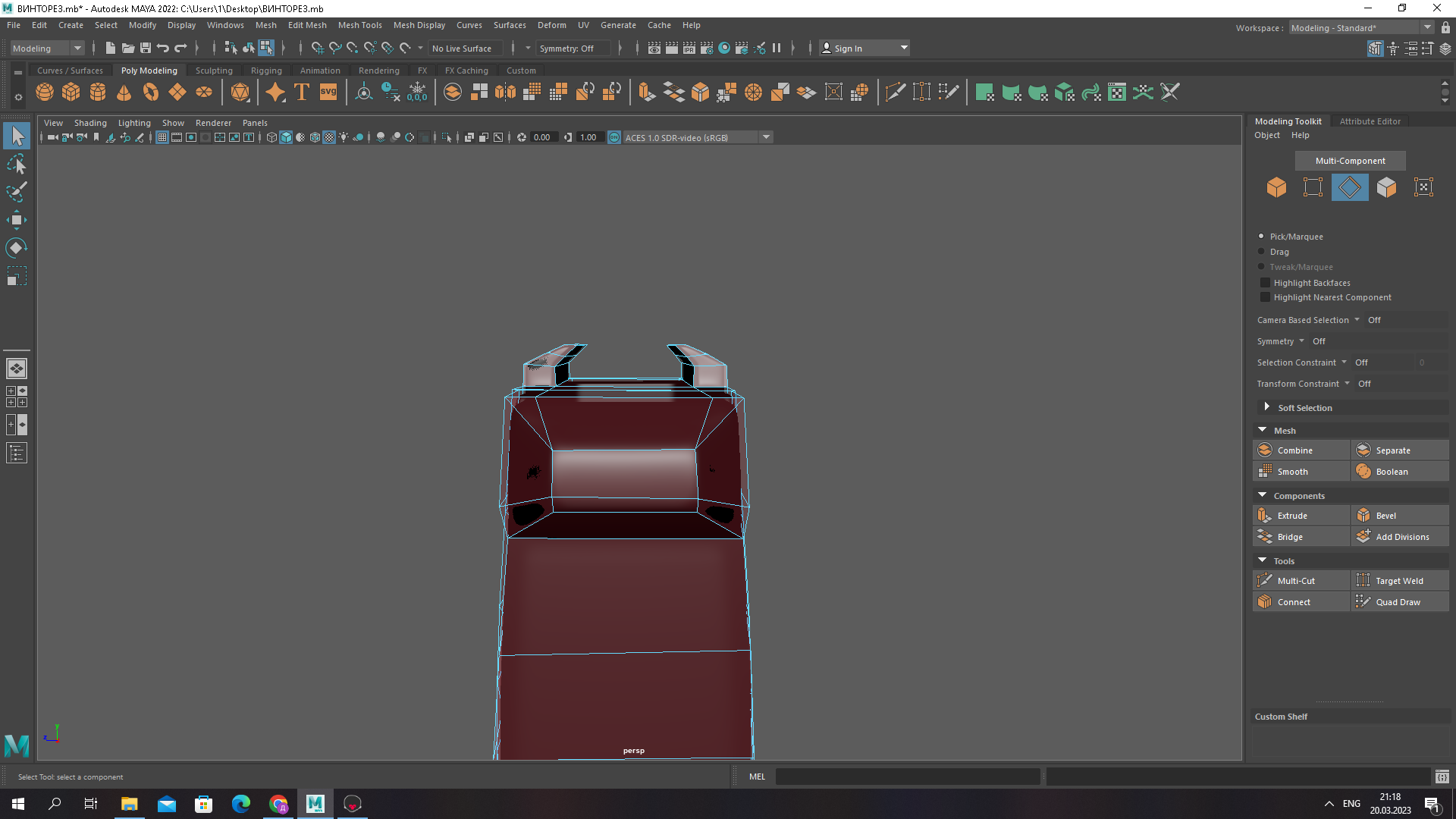1456x819 pixels.
Task: Create a polygon cube from shelf
Action: (71, 93)
